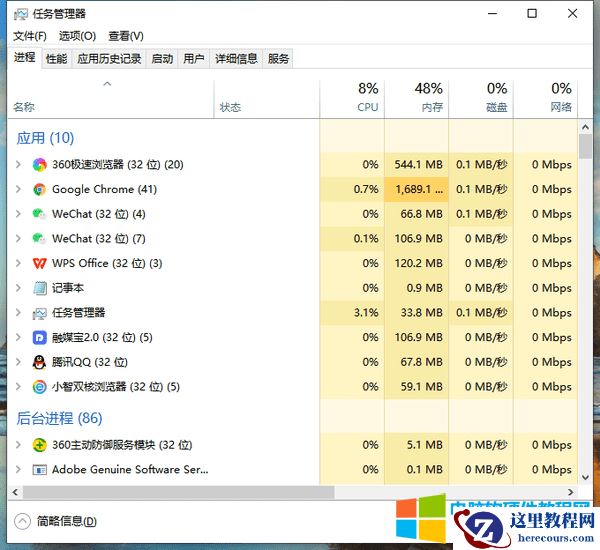Click the 记事本 notepad icon
The height and width of the screenshot is (550, 600).
(x=39, y=288)
